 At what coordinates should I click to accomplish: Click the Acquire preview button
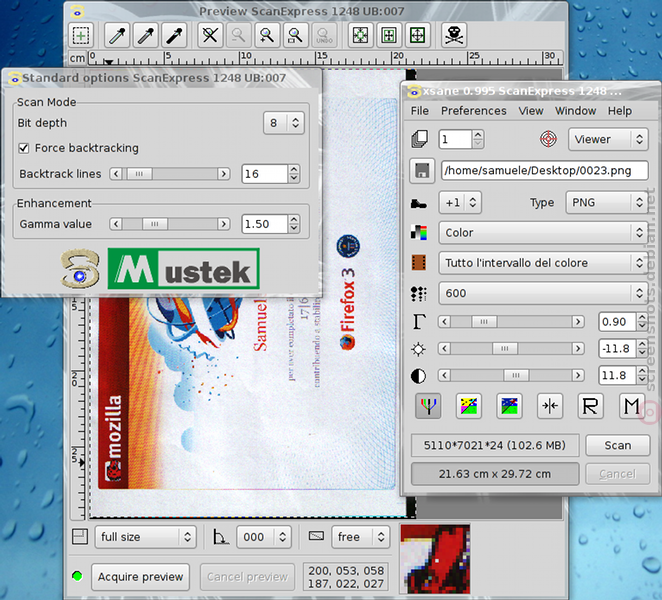click(140, 577)
